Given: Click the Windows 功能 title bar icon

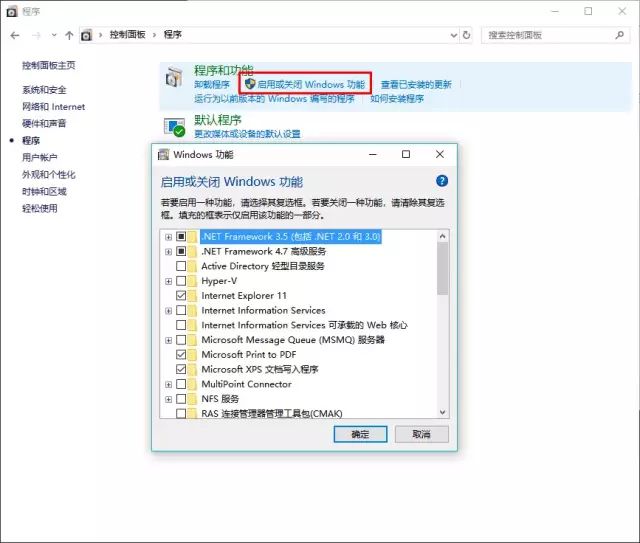Looking at the screenshot, I should click(163, 155).
